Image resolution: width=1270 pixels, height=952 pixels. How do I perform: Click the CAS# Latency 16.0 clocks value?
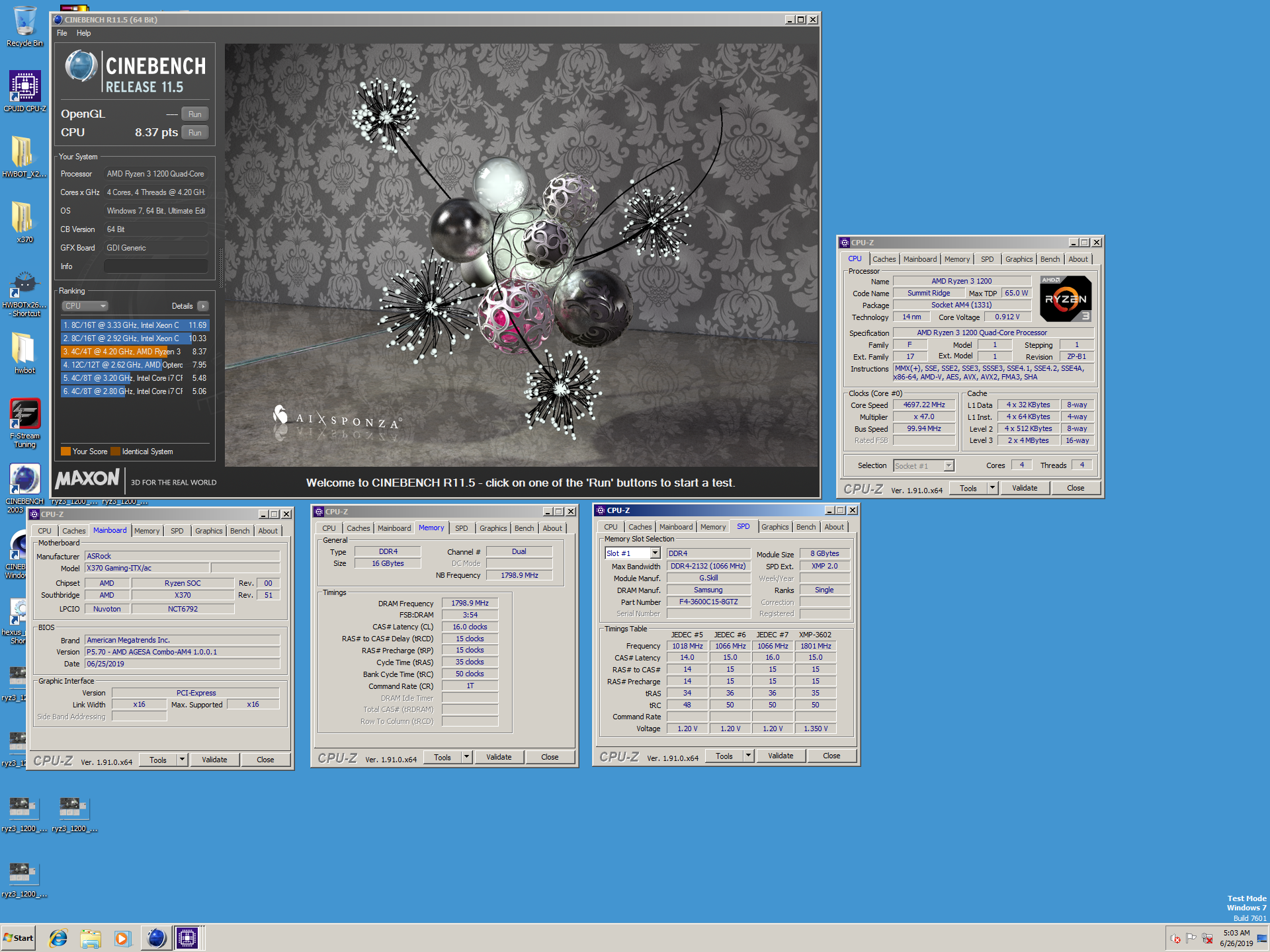[470, 627]
